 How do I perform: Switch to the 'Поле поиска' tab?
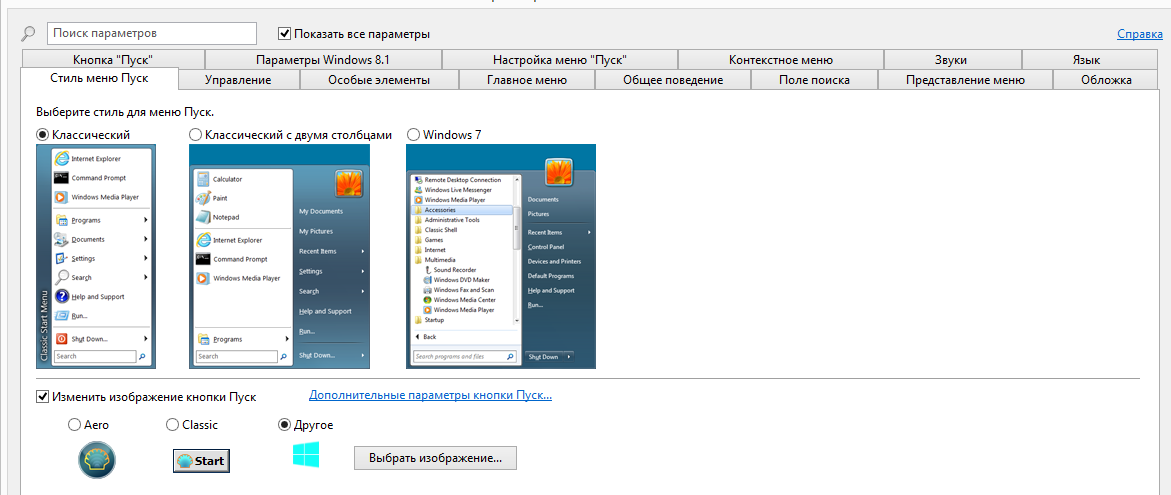[814, 80]
